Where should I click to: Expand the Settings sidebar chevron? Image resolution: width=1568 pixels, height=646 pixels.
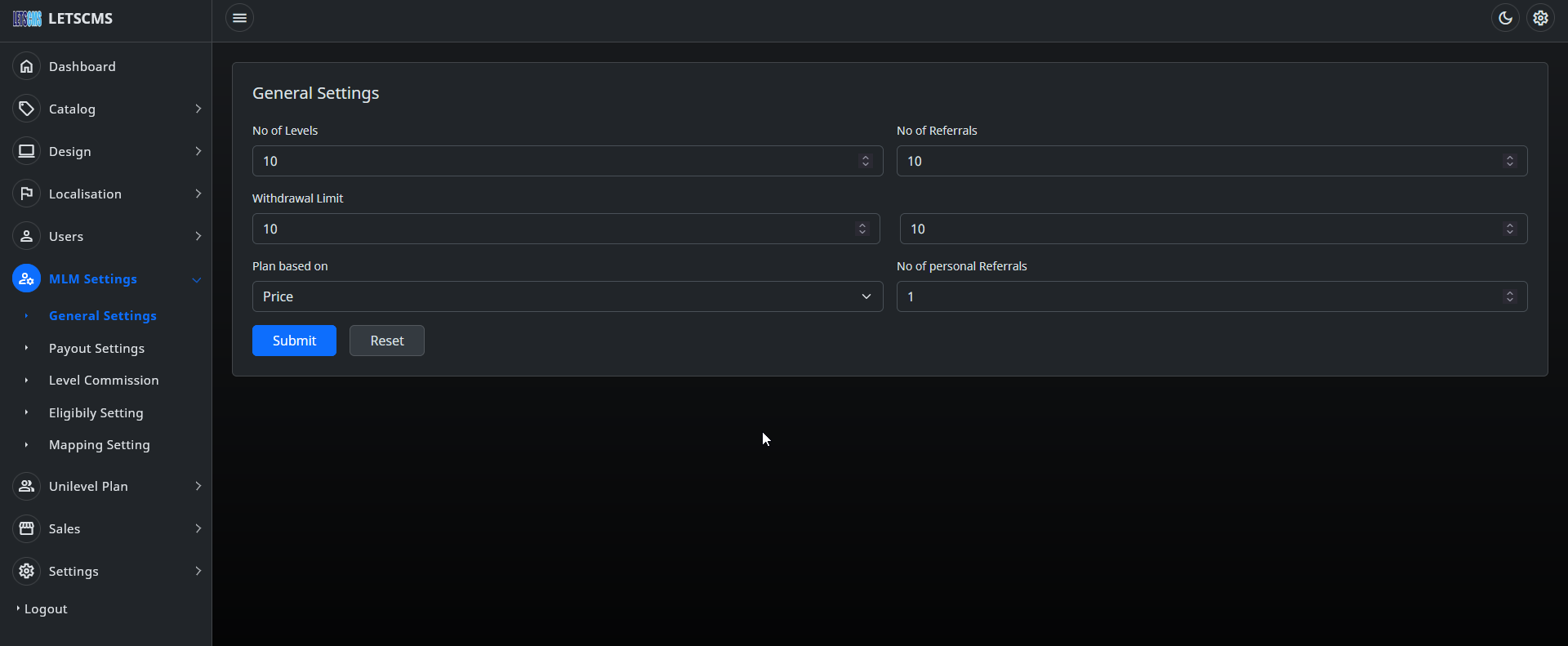click(198, 571)
